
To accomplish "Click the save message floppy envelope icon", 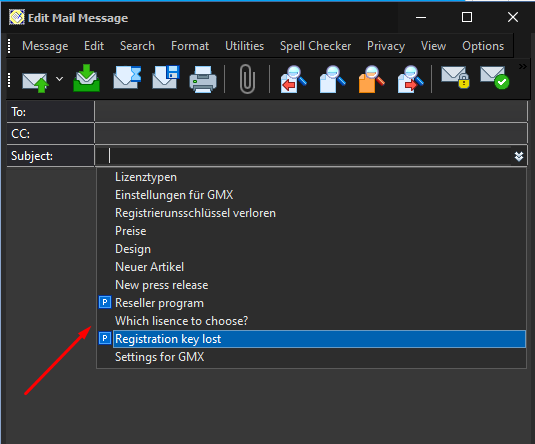I will coord(165,78).
